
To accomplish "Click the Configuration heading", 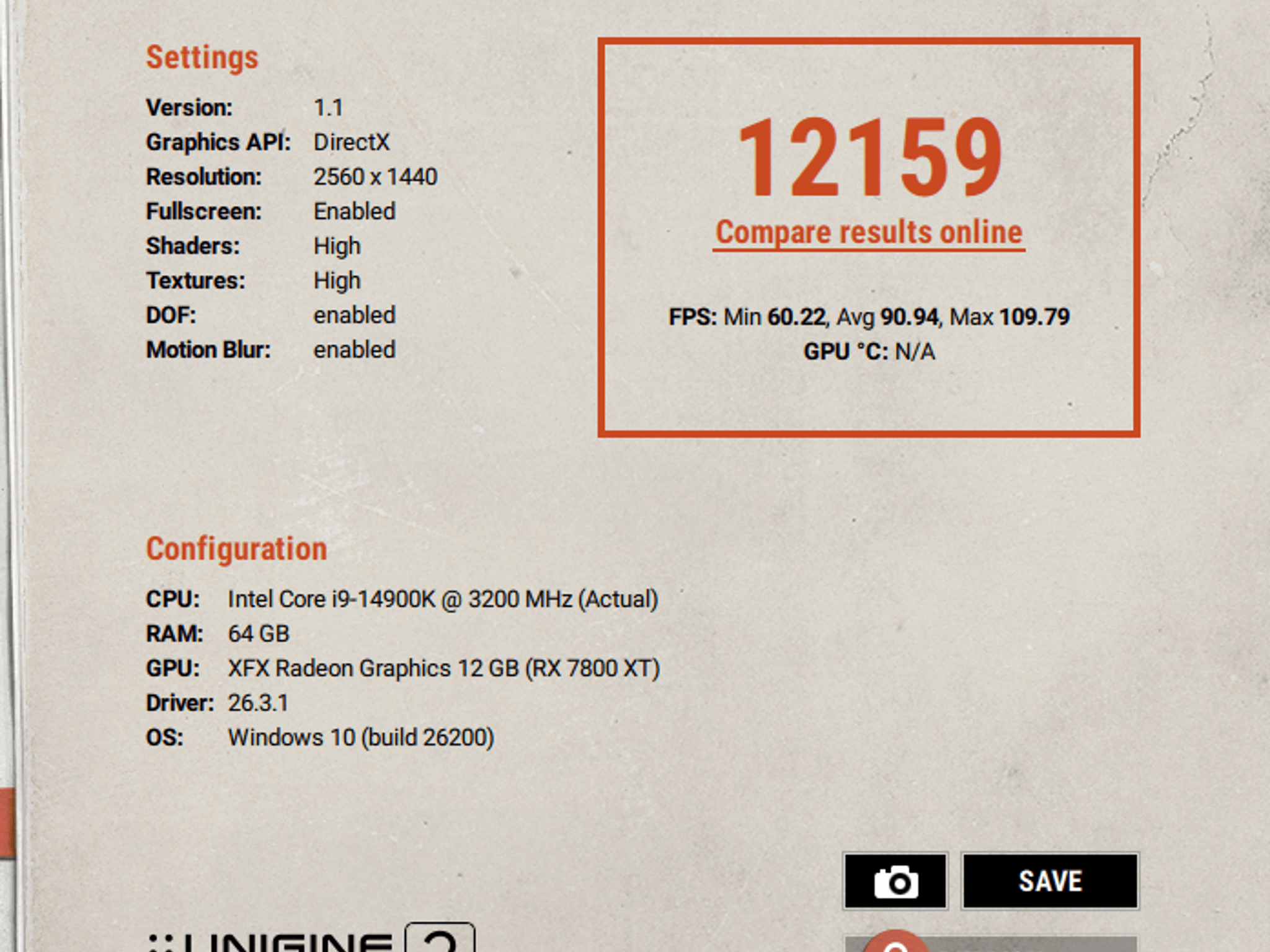I will pyautogui.click(x=236, y=549).
